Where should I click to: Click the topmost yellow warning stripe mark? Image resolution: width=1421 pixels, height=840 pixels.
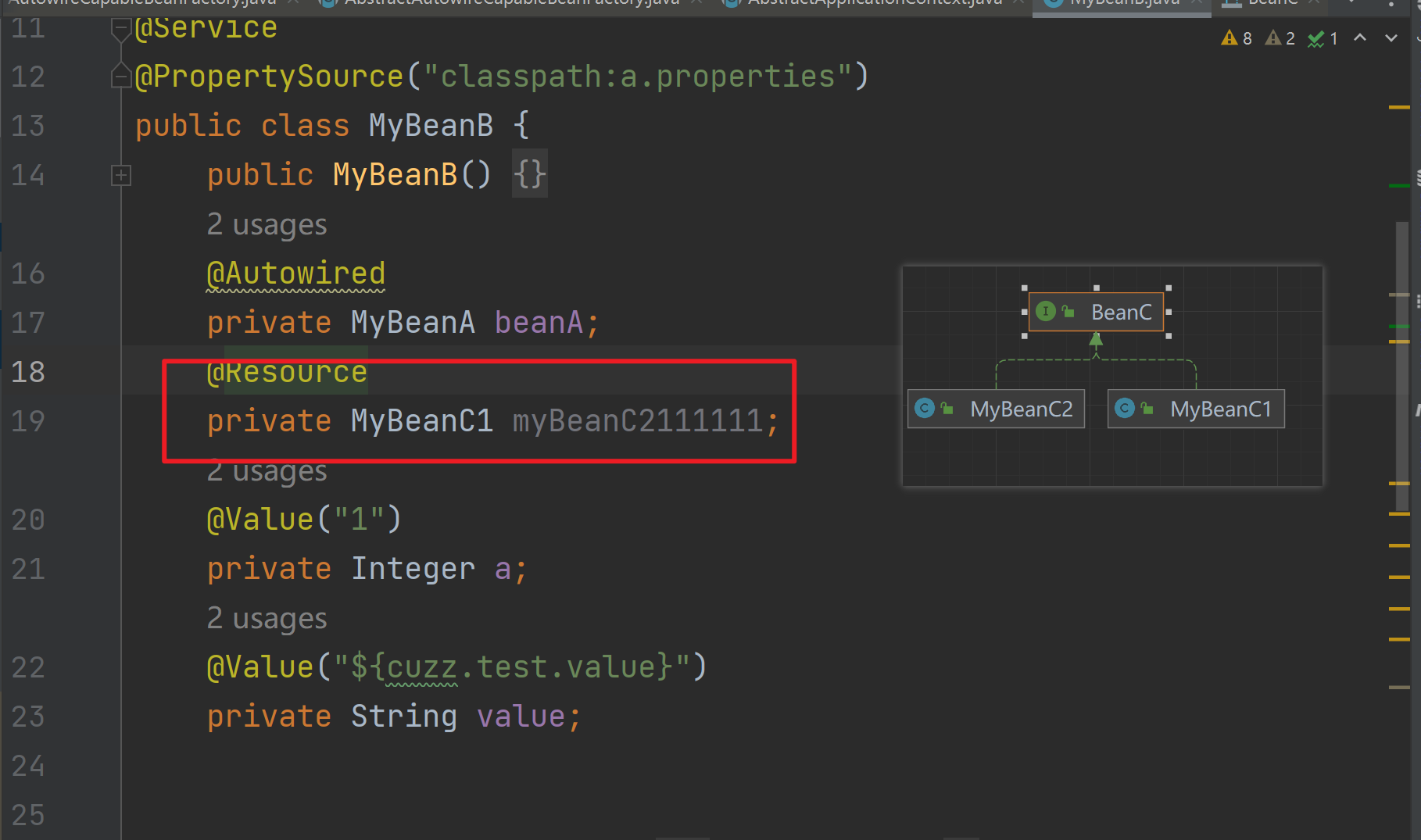click(1399, 107)
